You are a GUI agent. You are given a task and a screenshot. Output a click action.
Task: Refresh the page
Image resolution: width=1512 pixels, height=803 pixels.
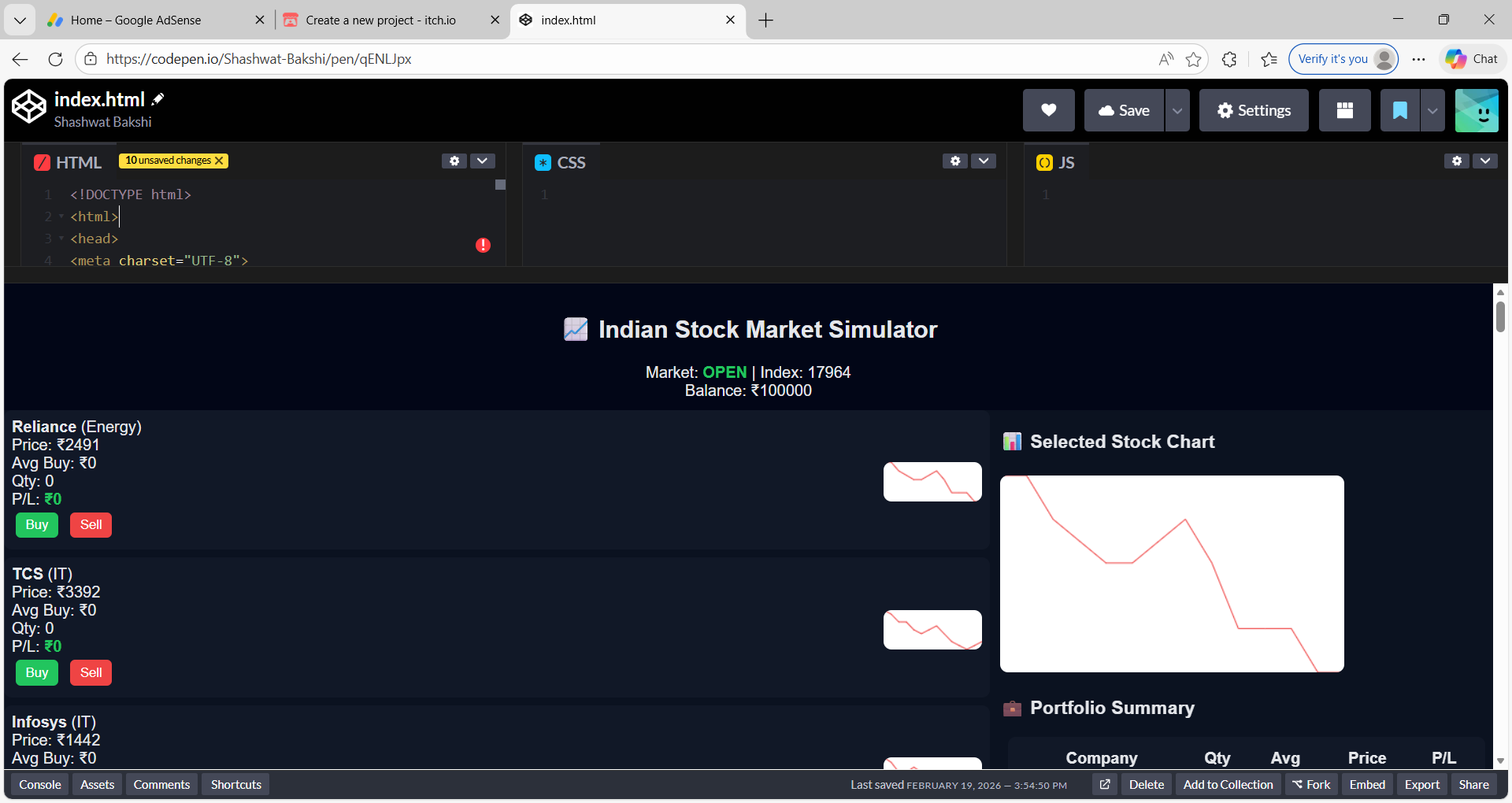(55, 59)
